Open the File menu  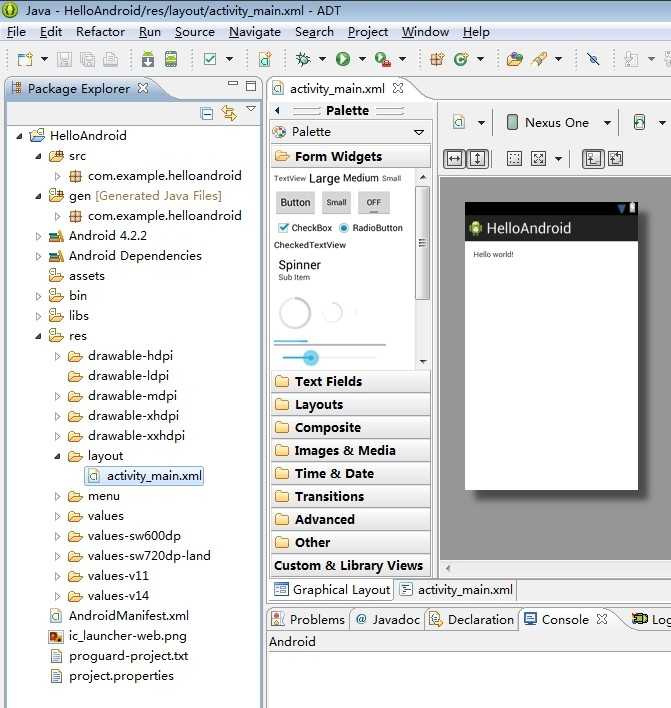click(16, 32)
